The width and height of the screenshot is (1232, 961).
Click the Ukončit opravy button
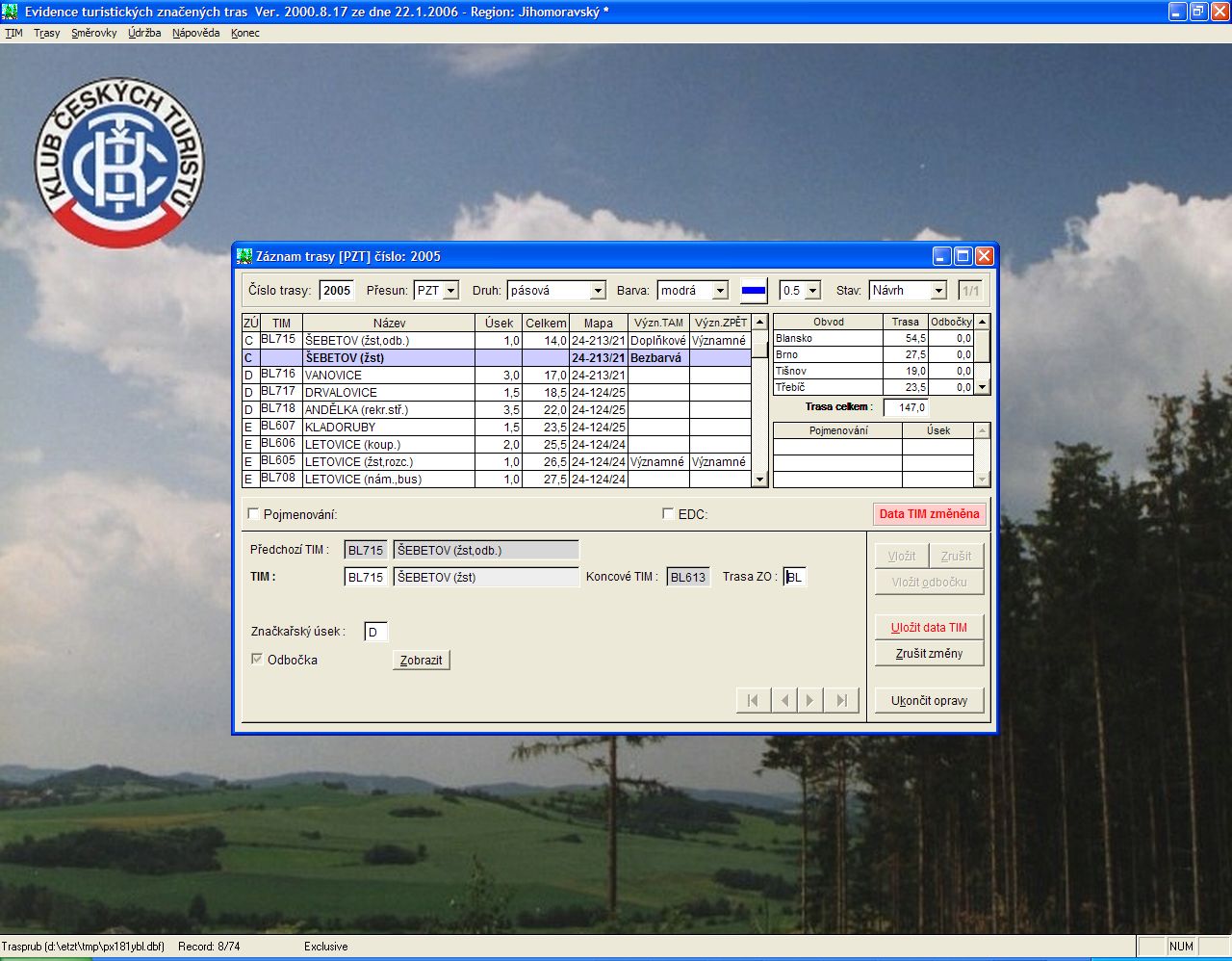click(929, 700)
